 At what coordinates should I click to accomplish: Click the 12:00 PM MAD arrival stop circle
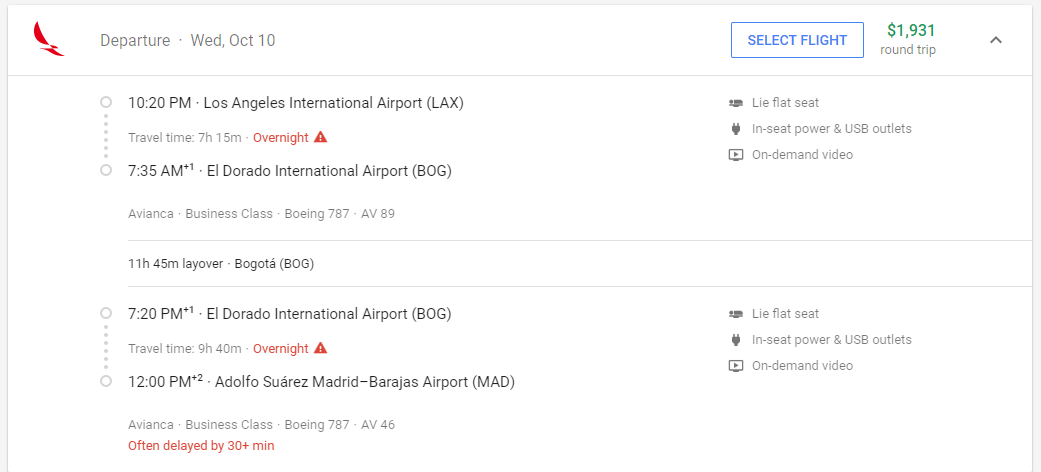point(106,382)
